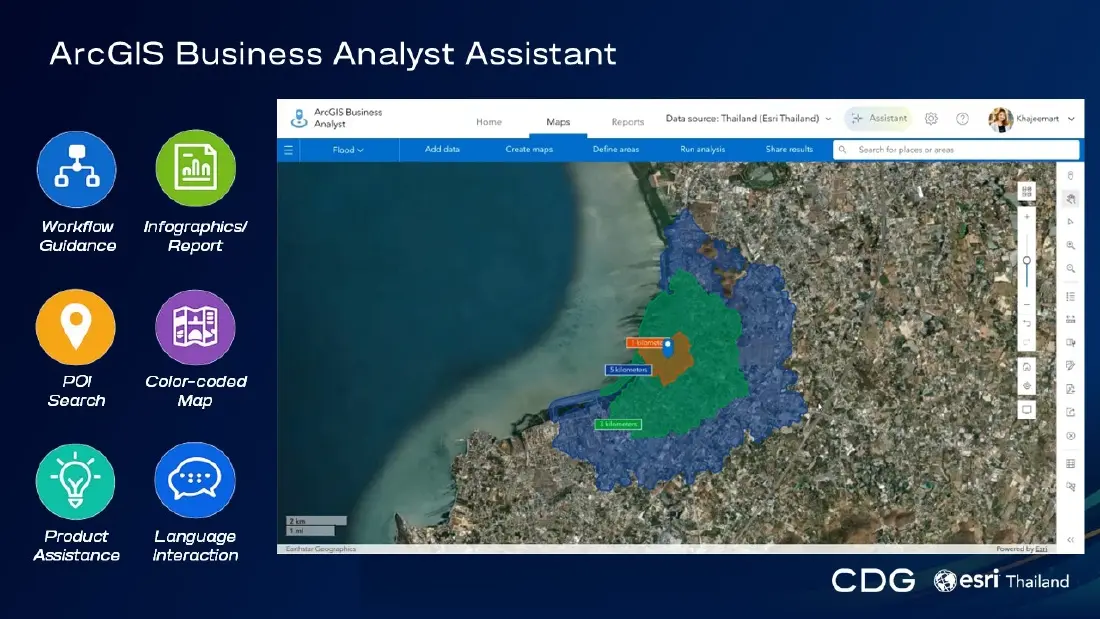Viewport: 1100px width, 619px height.
Task: Open the measure ruler tool
Action: click(1071, 319)
